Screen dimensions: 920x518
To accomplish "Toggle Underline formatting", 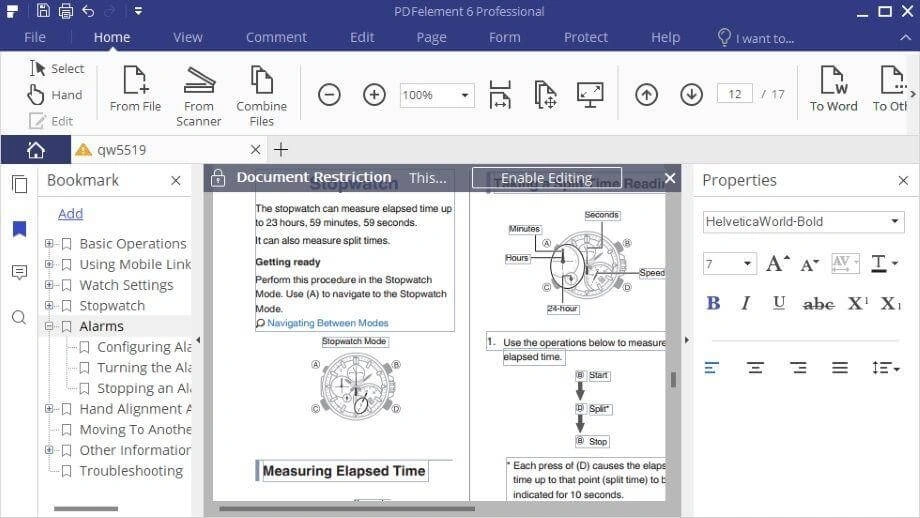I will (779, 303).
